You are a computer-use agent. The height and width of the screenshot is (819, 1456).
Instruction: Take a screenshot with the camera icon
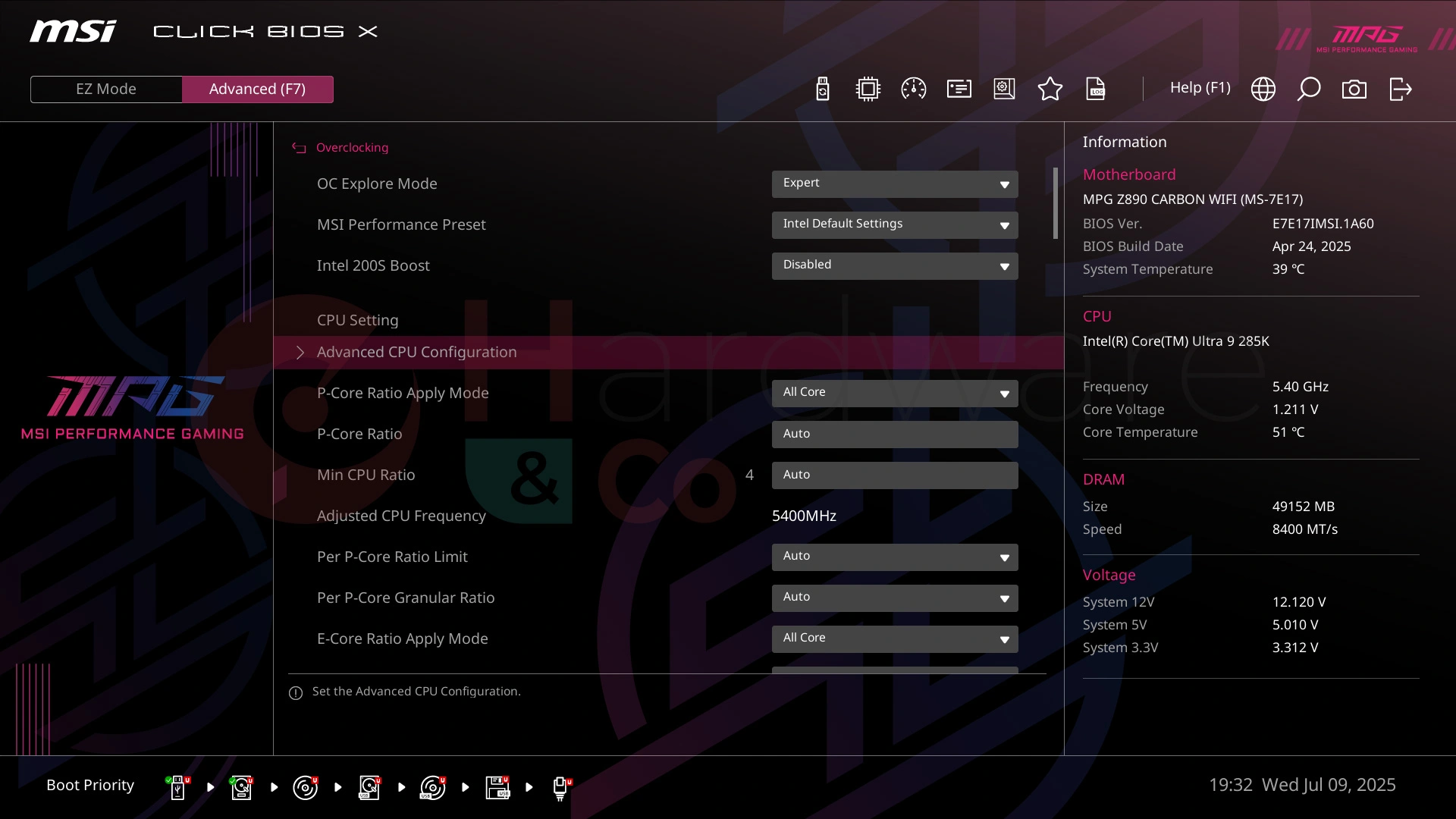click(x=1354, y=89)
